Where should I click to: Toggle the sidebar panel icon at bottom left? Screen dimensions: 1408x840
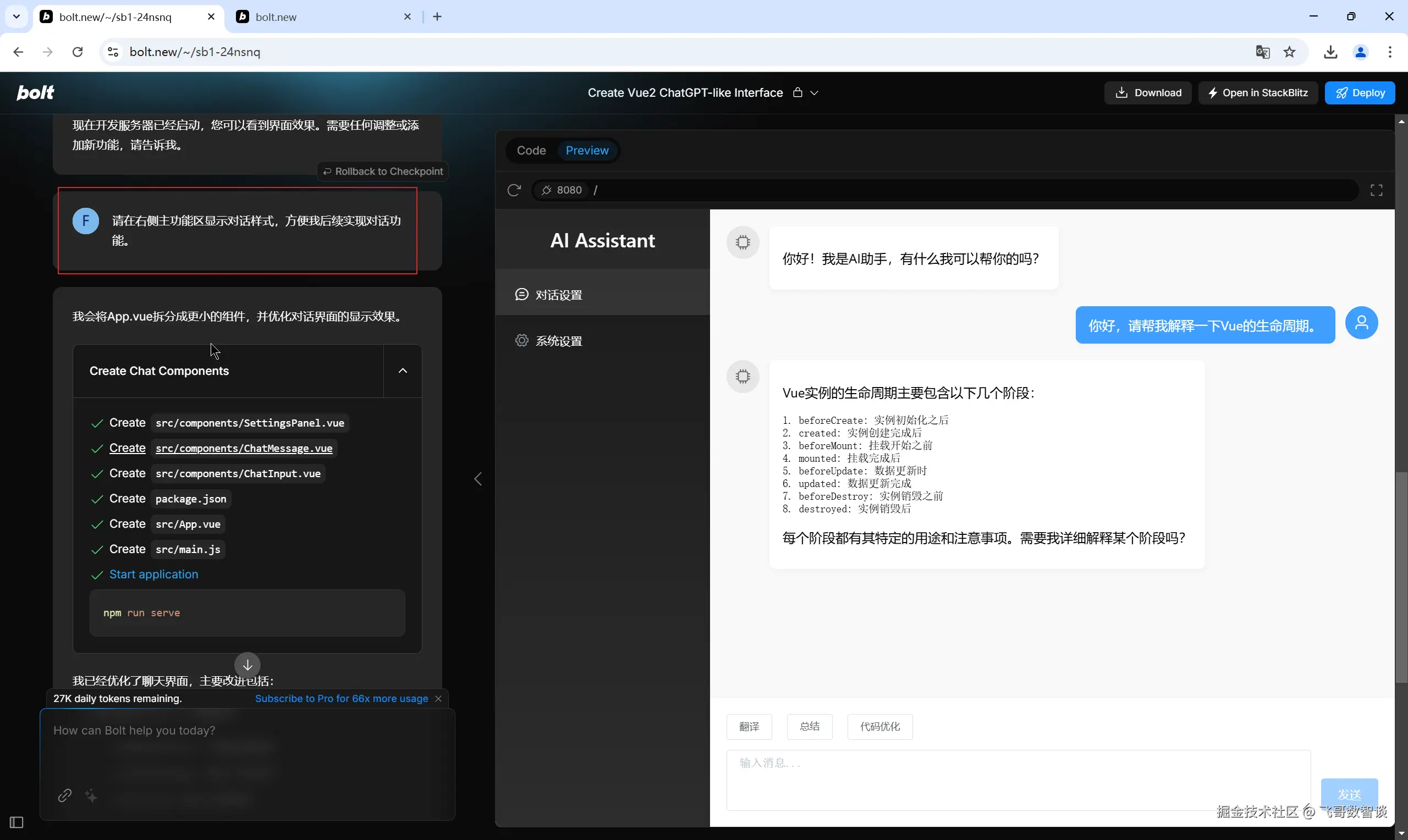point(16,822)
